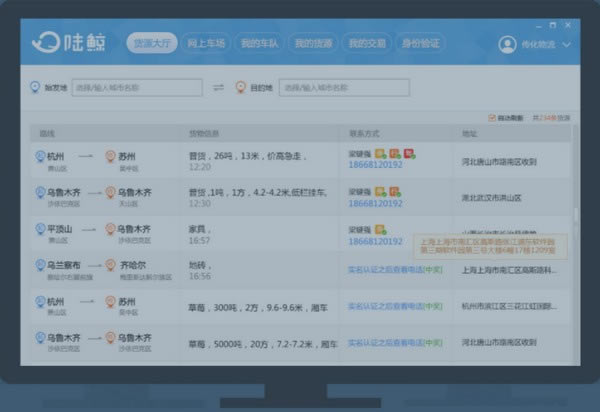Open the 网上车场 tab
Screen dimensions: 600x412
pyautogui.click(x=206, y=43)
